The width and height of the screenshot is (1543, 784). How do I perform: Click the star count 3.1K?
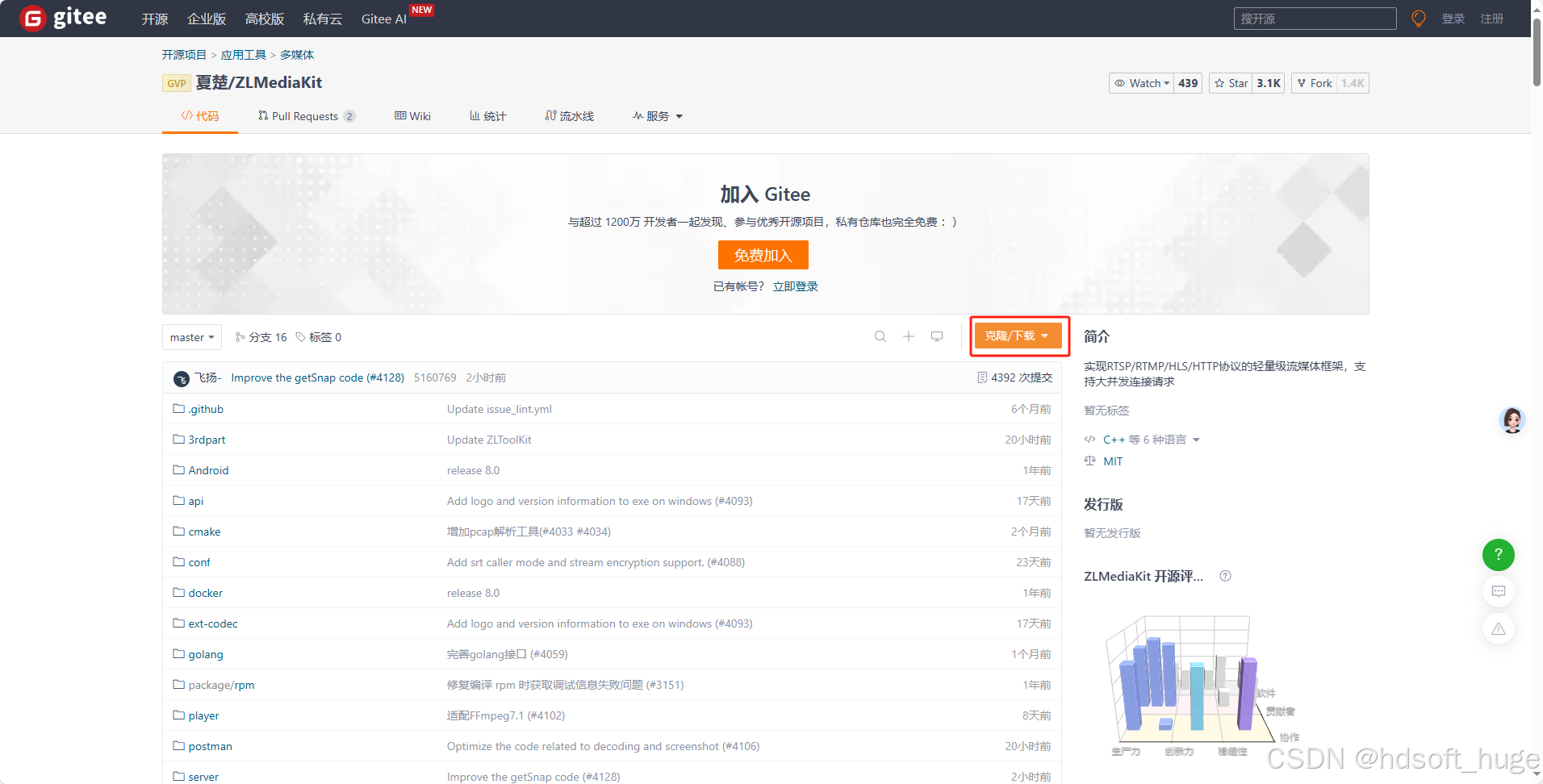[x=1269, y=83]
